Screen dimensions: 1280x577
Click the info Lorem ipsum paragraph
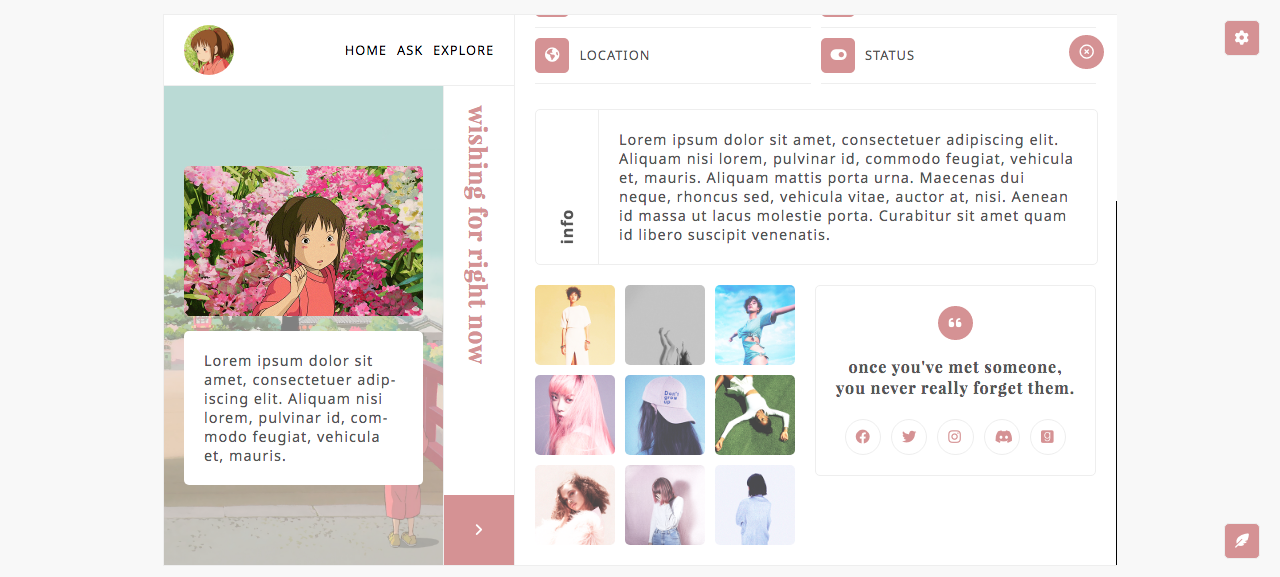tap(846, 187)
